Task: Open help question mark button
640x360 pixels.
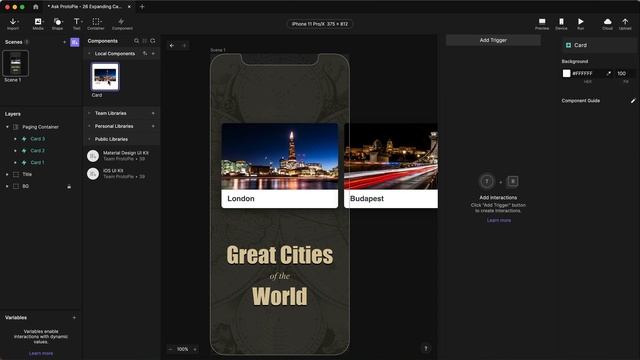Action: click(x=426, y=348)
